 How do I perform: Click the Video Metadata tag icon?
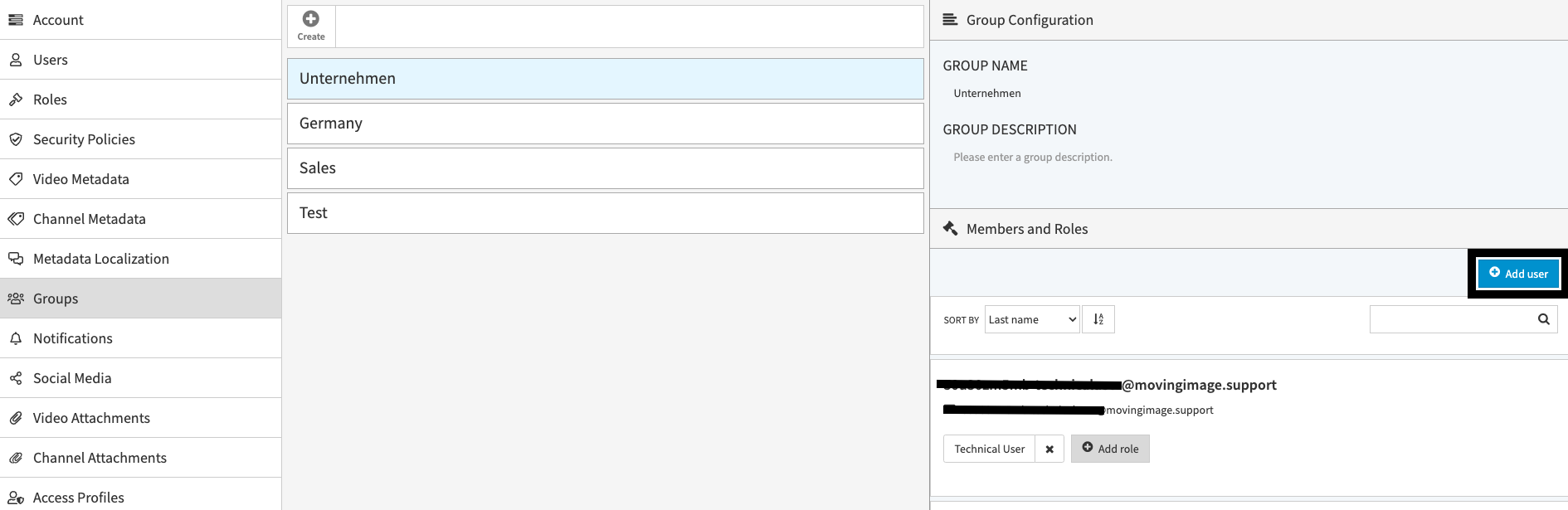pyautogui.click(x=16, y=179)
